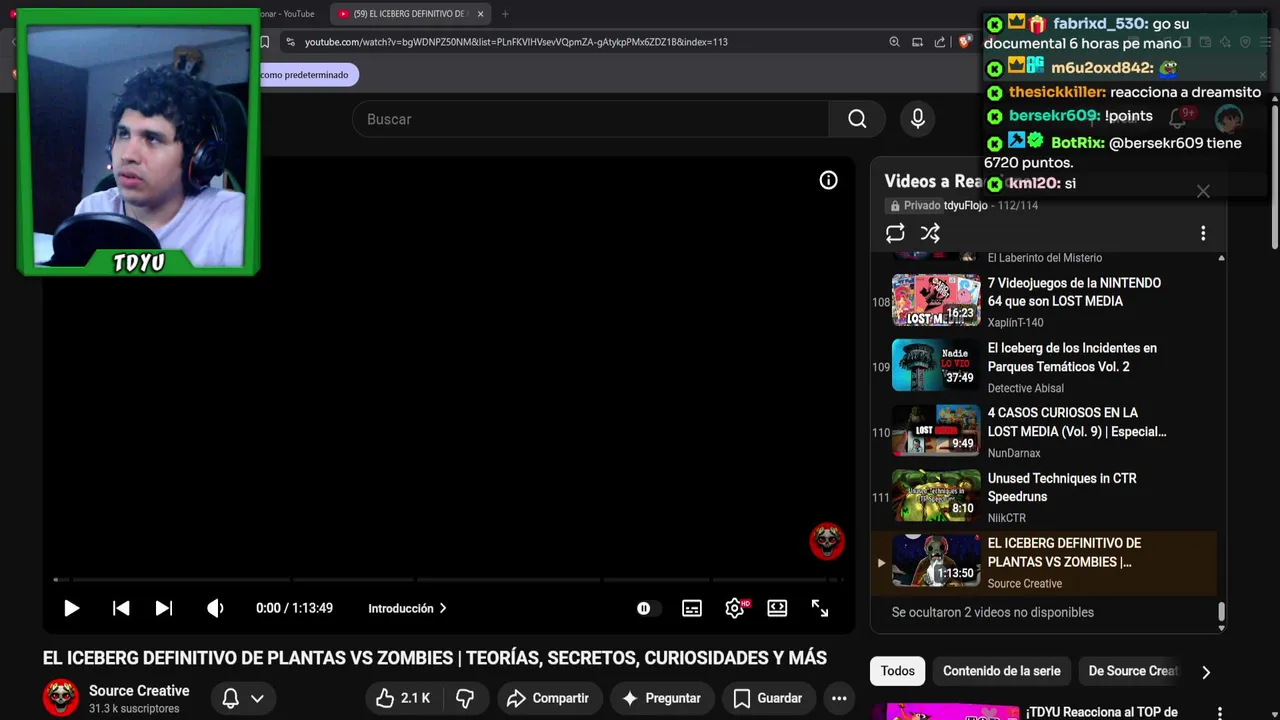The height and width of the screenshot is (720, 1280).
Task: Open the browser zoom magnifier icon
Action: (x=894, y=42)
